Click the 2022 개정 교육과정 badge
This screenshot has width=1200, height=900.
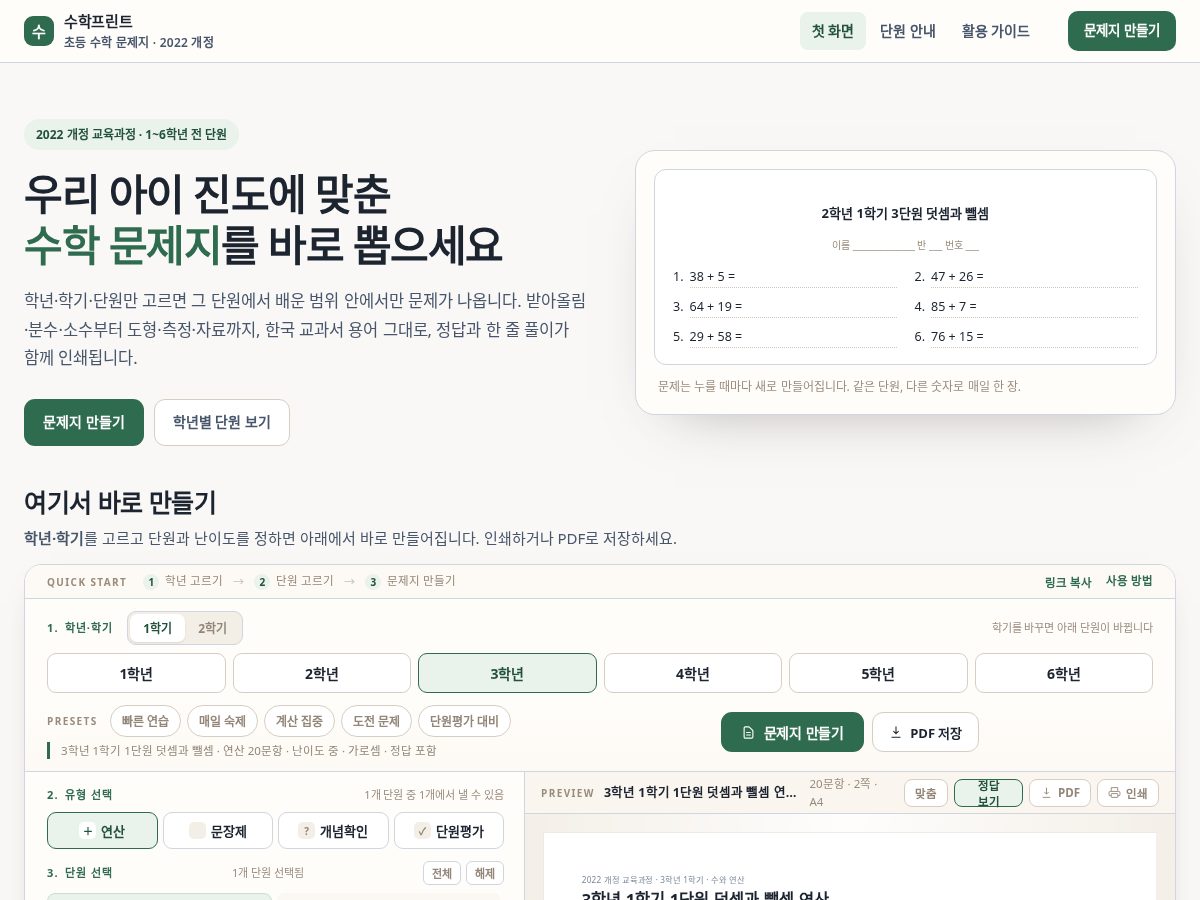point(131,134)
